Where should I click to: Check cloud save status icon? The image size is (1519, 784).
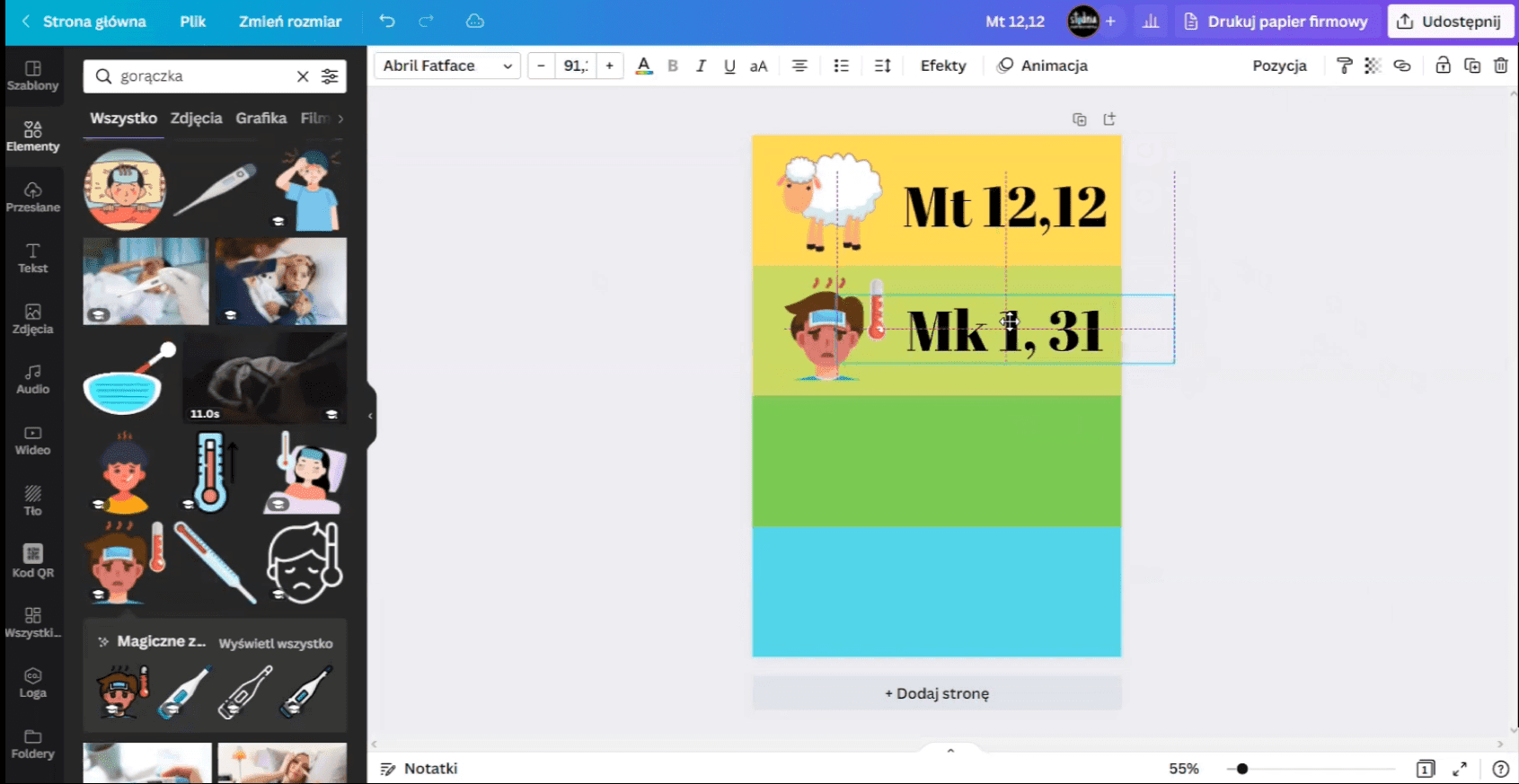475,21
